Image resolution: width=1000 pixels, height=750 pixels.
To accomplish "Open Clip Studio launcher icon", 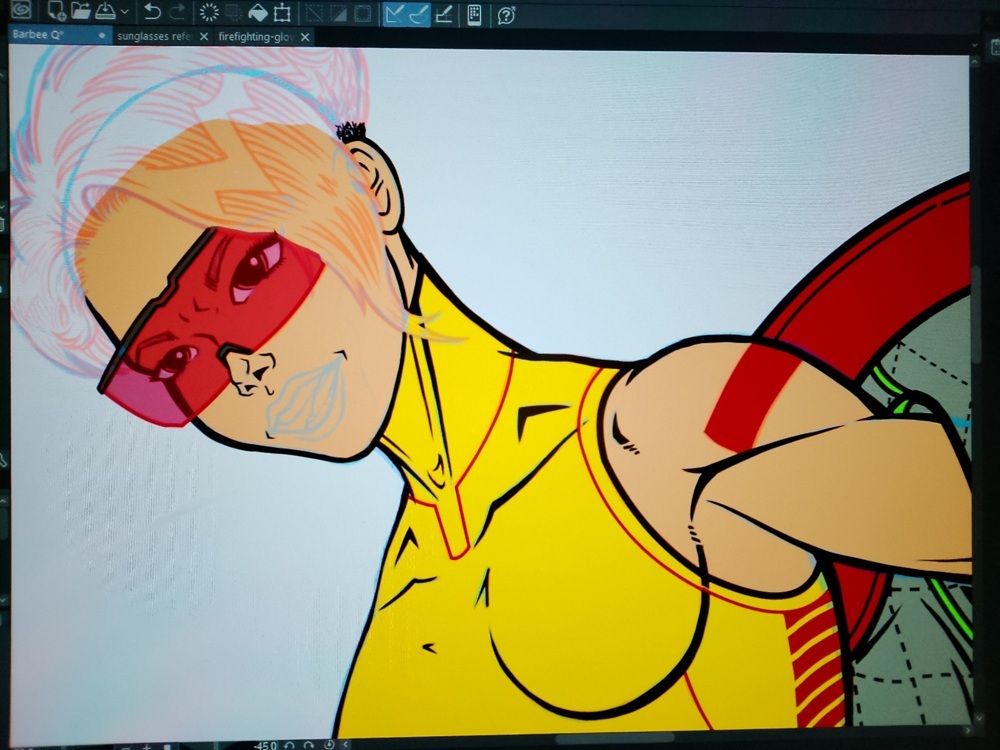I will tap(20, 12).
